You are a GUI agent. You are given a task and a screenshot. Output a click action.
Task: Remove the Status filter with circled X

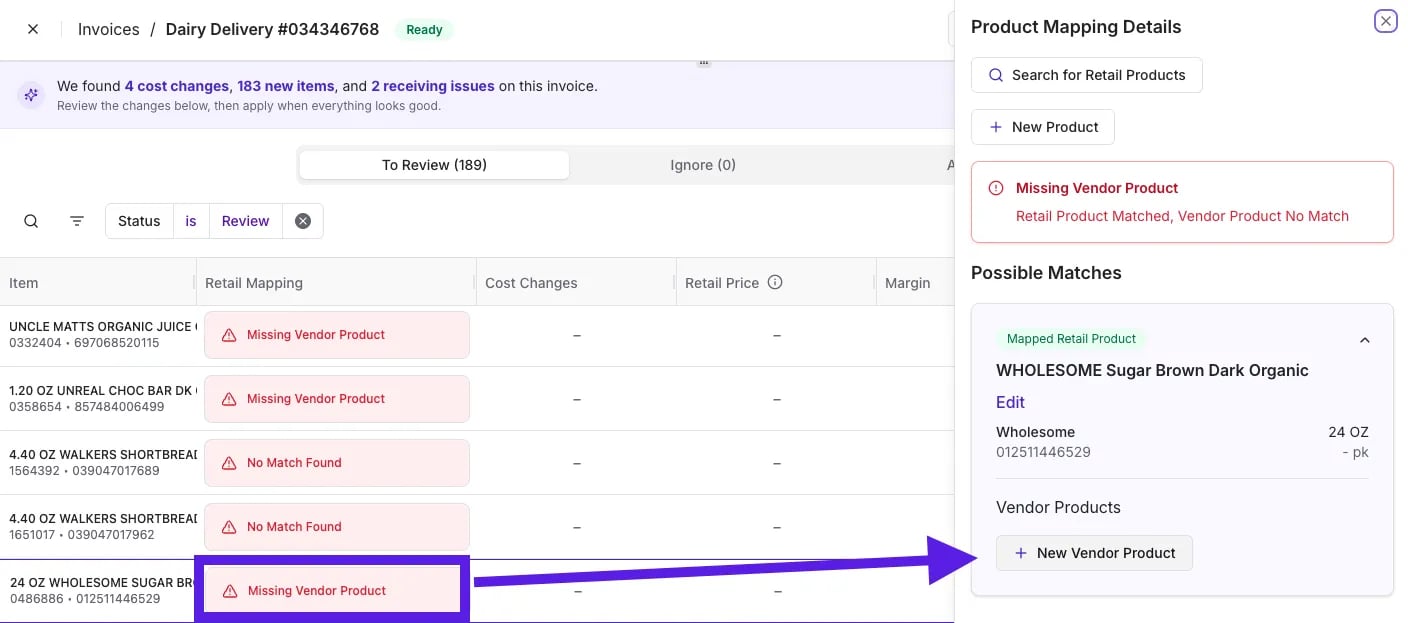point(303,221)
